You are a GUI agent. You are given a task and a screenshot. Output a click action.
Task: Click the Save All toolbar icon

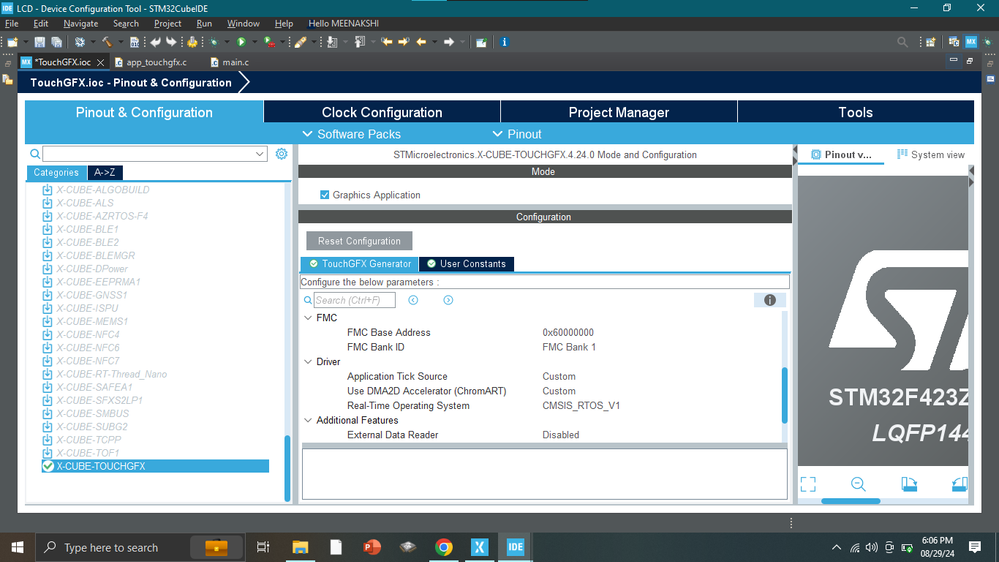point(57,42)
